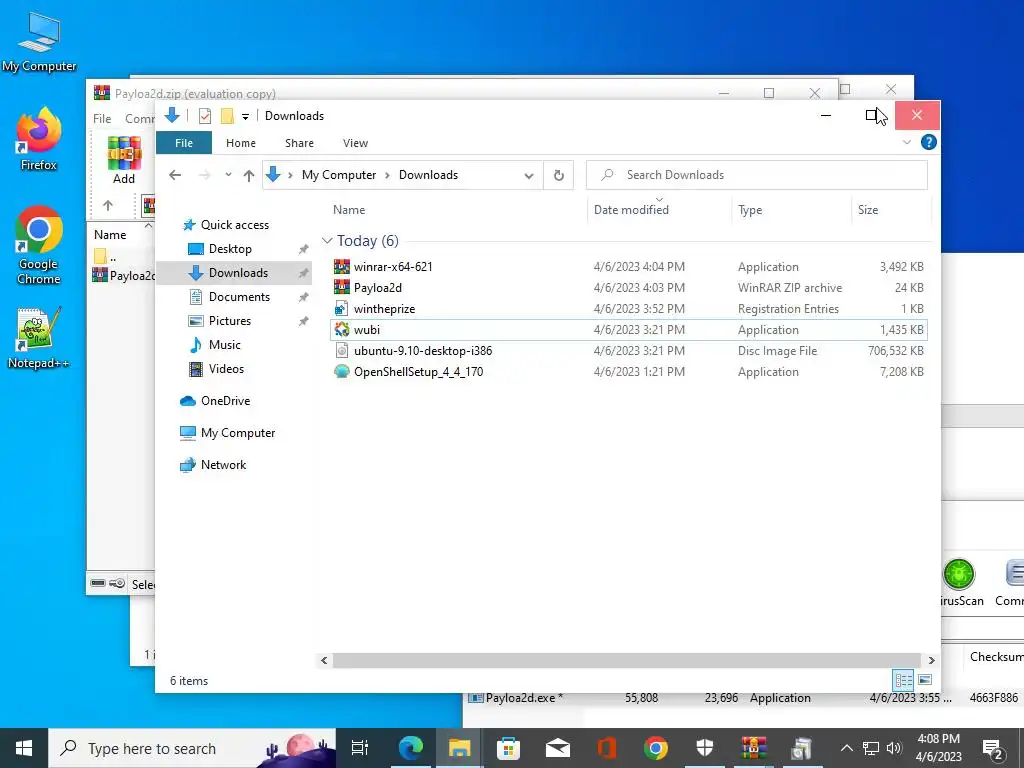Select OneDrive in navigation pane
The width and height of the screenshot is (1024, 768).
(225, 401)
